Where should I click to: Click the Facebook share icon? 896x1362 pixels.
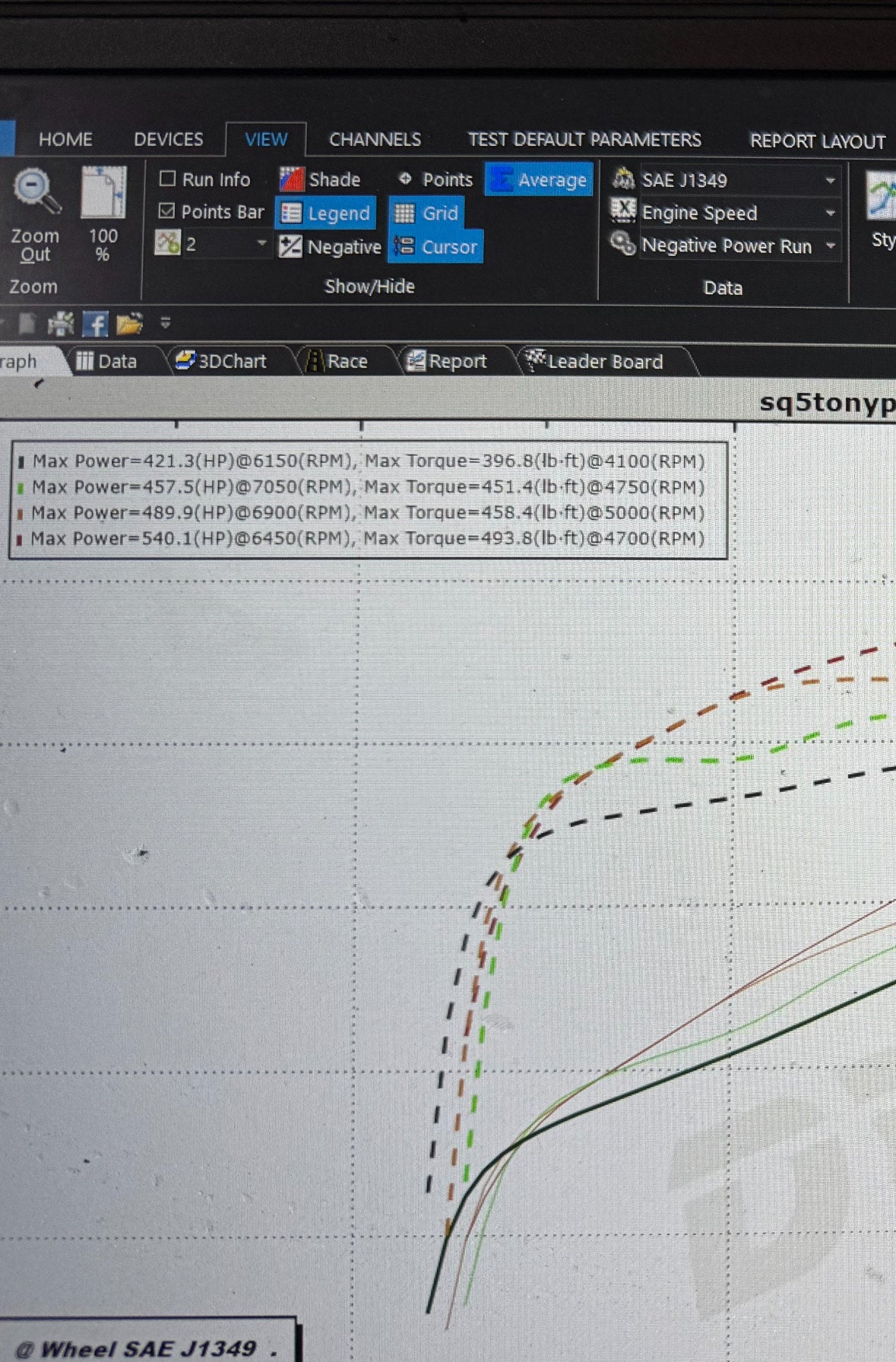pos(95,325)
